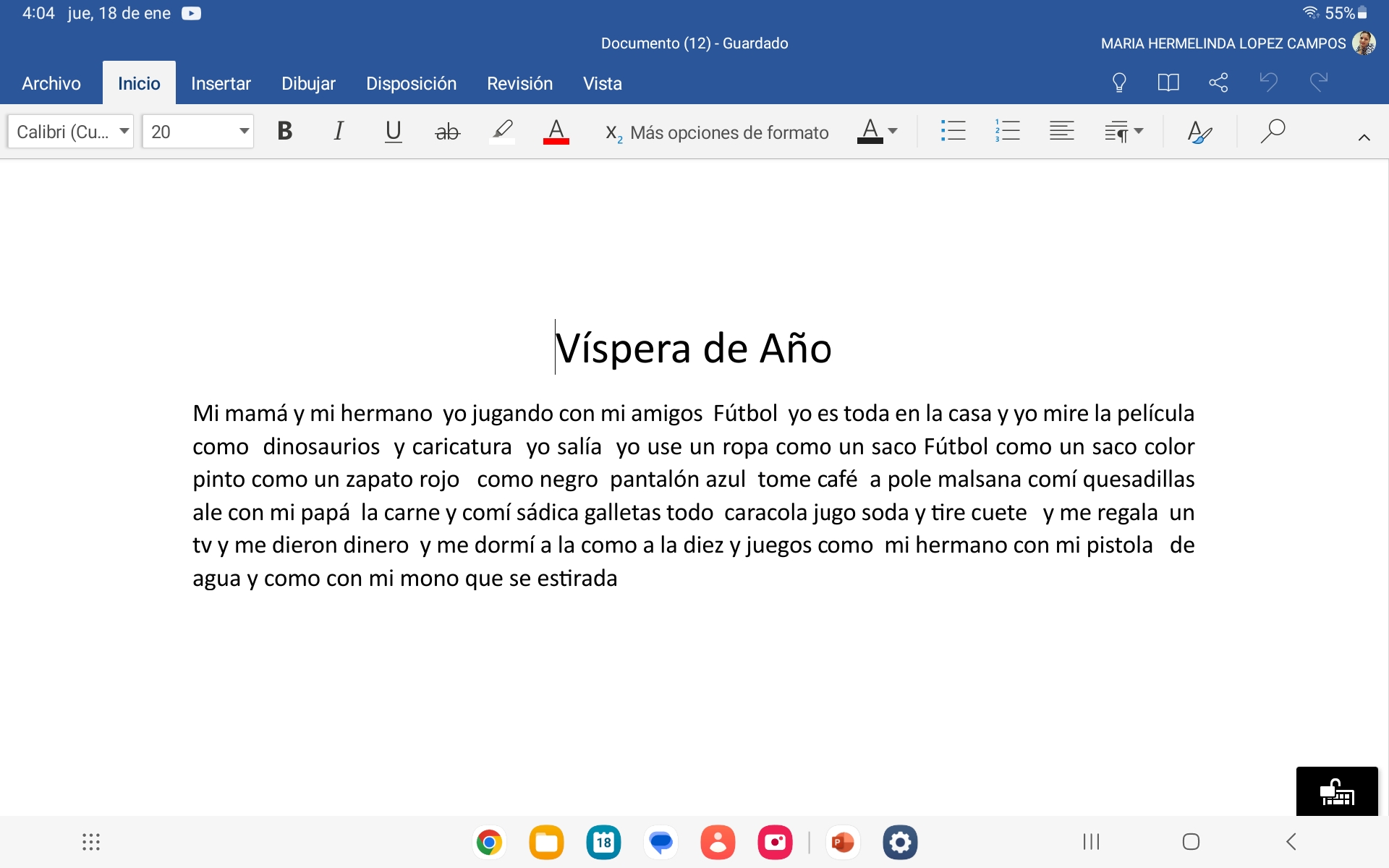Screen dimensions: 1389x868
Task: Toggle bold formatting
Action: coord(284,131)
